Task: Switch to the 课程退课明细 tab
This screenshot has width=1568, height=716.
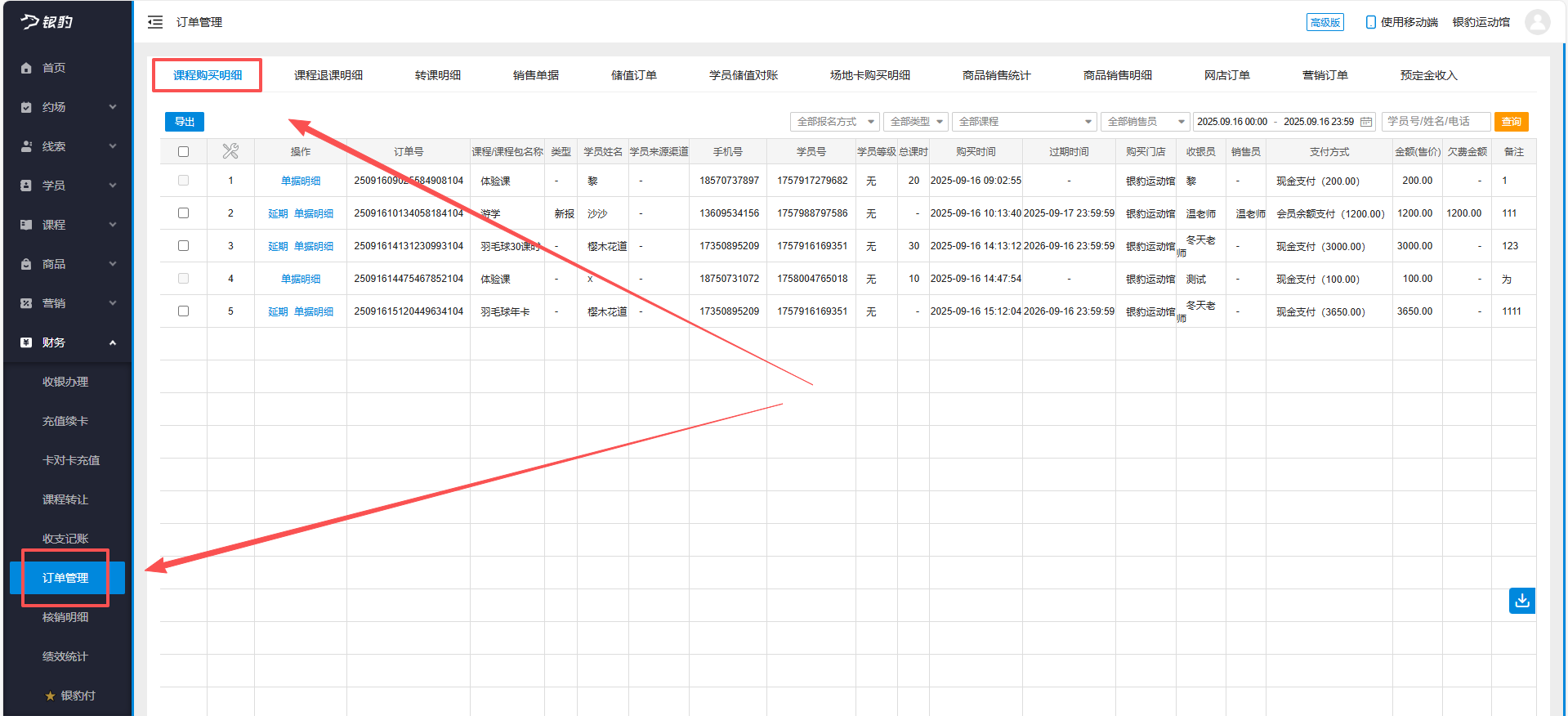Action: 328,75
